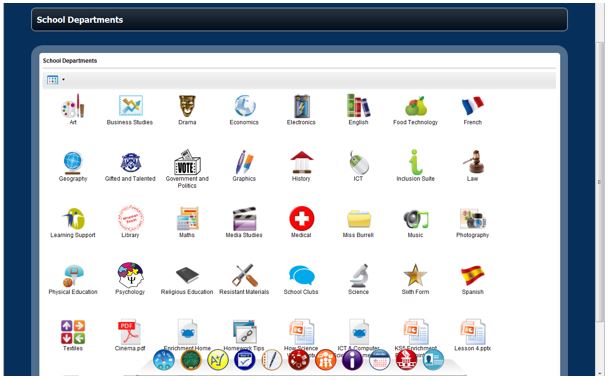Select the Science microscope icon
Viewport: 609px width, 380px height.
click(359, 275)
